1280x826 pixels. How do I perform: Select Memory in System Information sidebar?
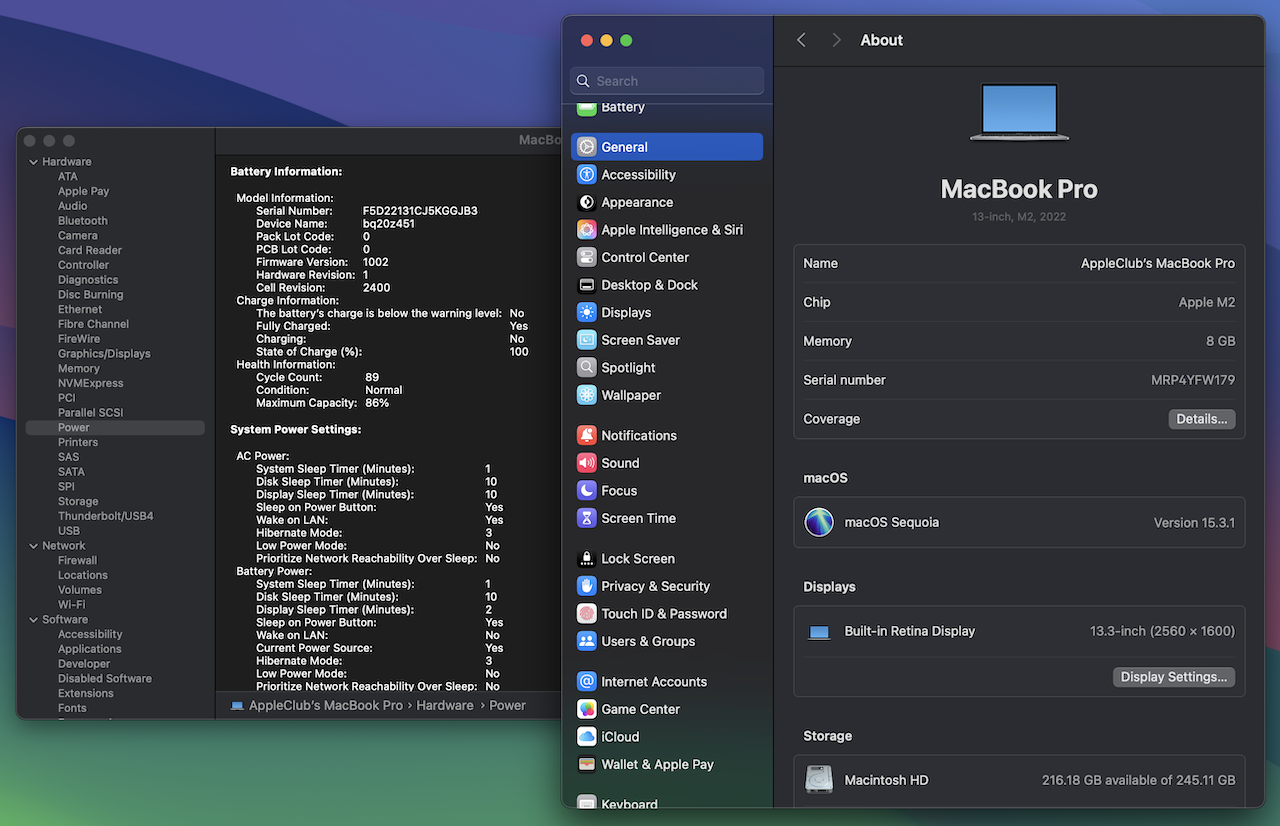click(x=79, y=369)
